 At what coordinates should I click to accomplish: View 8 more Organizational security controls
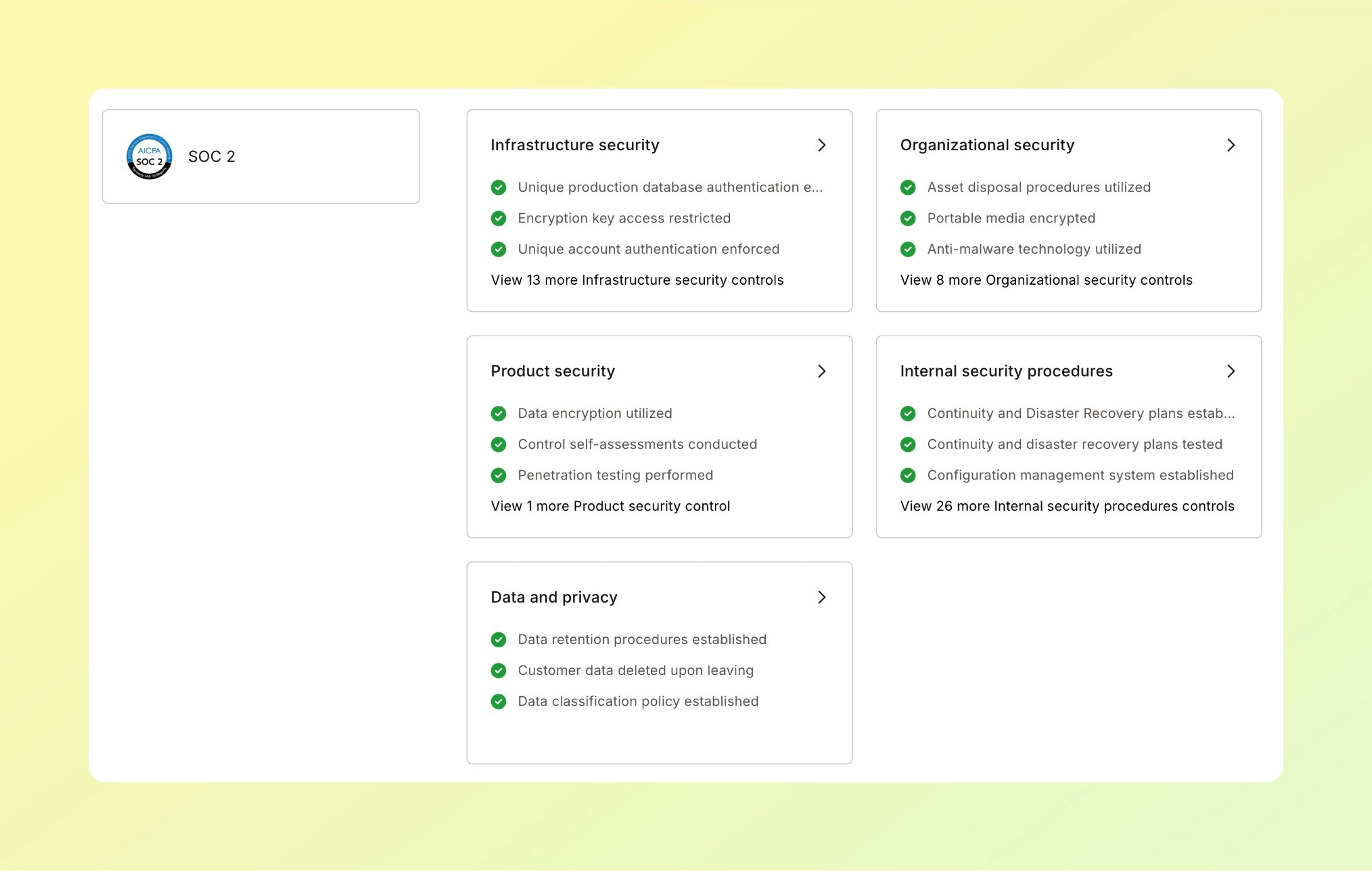click(x=1046, y=280)
